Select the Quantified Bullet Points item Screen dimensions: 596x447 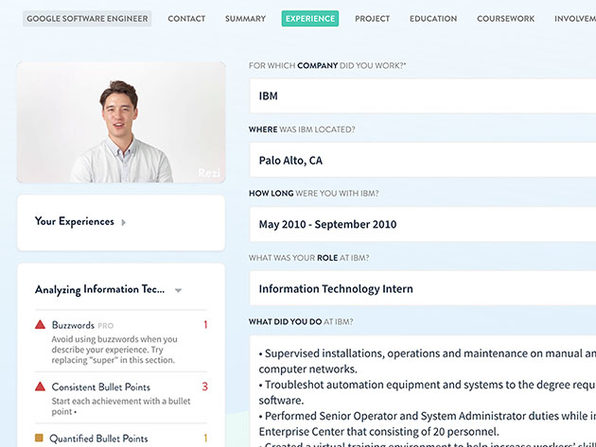pyautogui.click(x=121, y=438)
